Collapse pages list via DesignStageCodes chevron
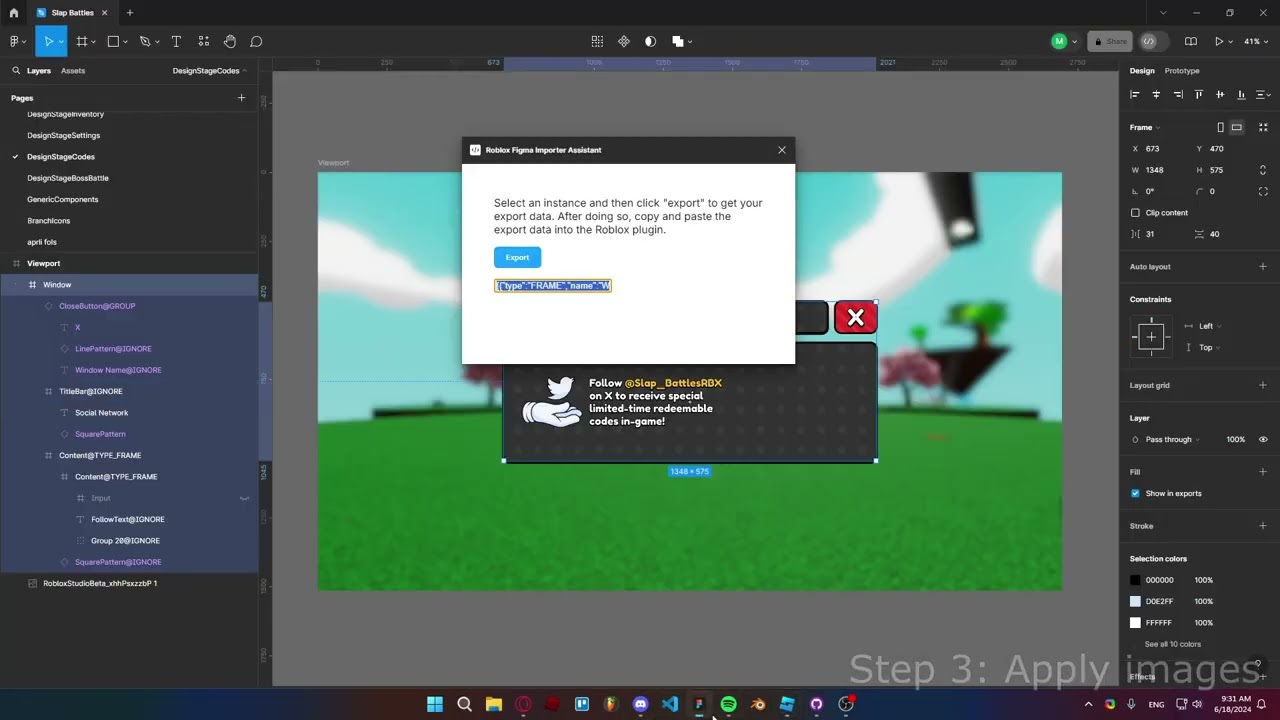 (x=245, y=71)
